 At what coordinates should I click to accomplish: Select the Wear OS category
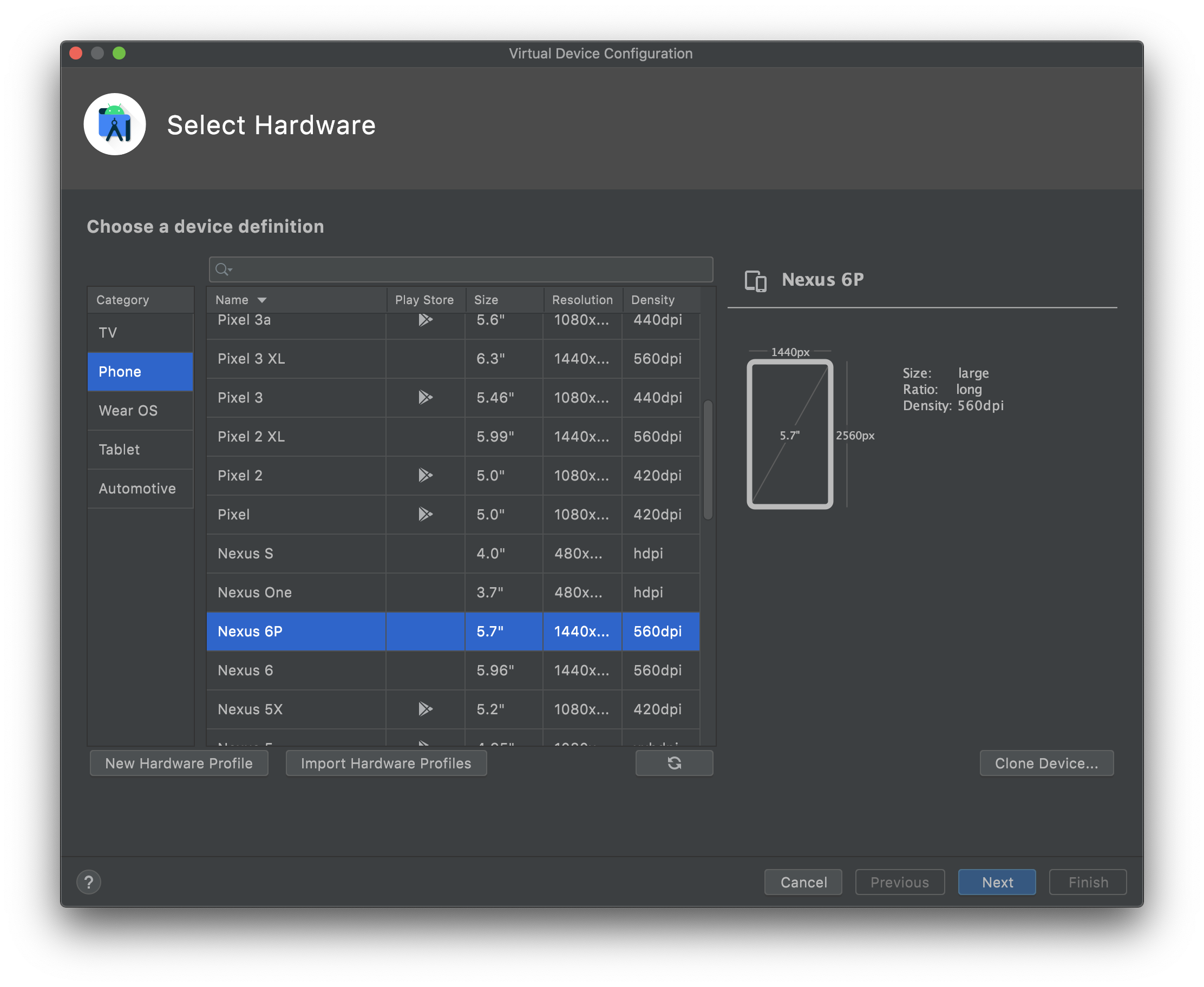click(140, 411)
